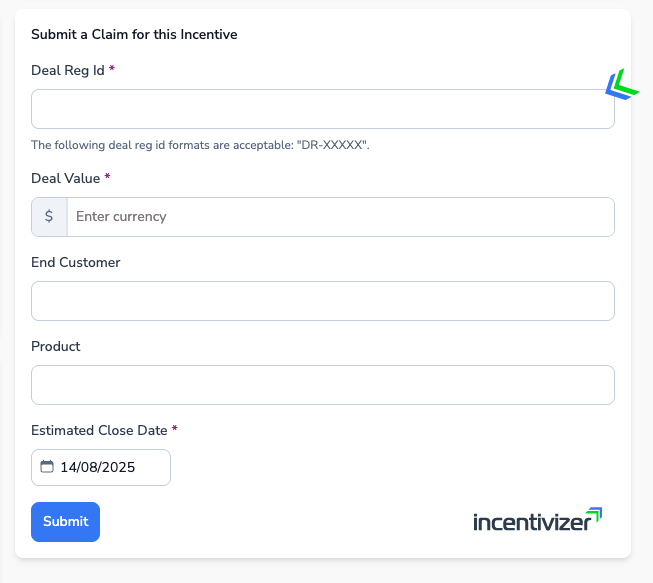653x583 pixels.
Task: Click the "Deal Reg Id" label
Action: [68, 70]
